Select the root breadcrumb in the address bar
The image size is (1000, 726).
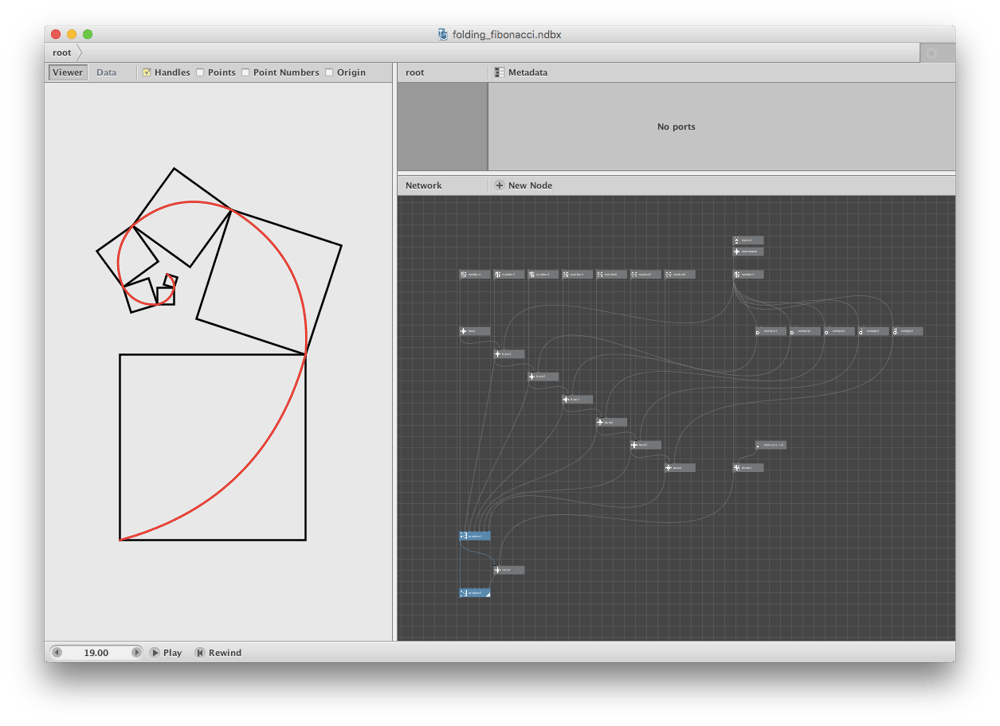[62, 53]
